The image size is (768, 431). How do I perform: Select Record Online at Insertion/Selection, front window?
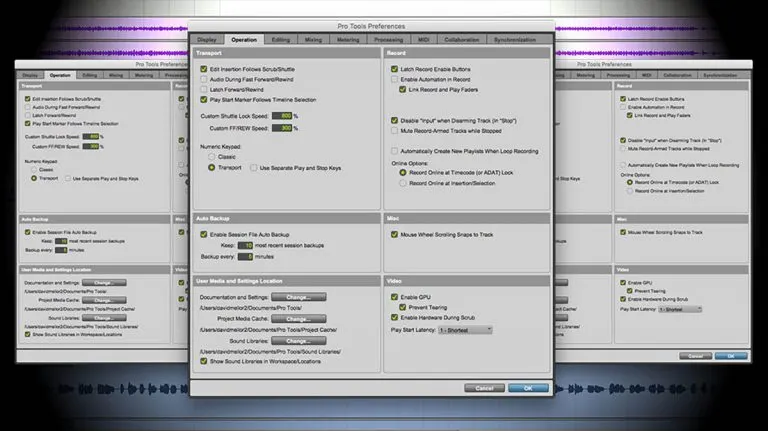pos(403,183)
